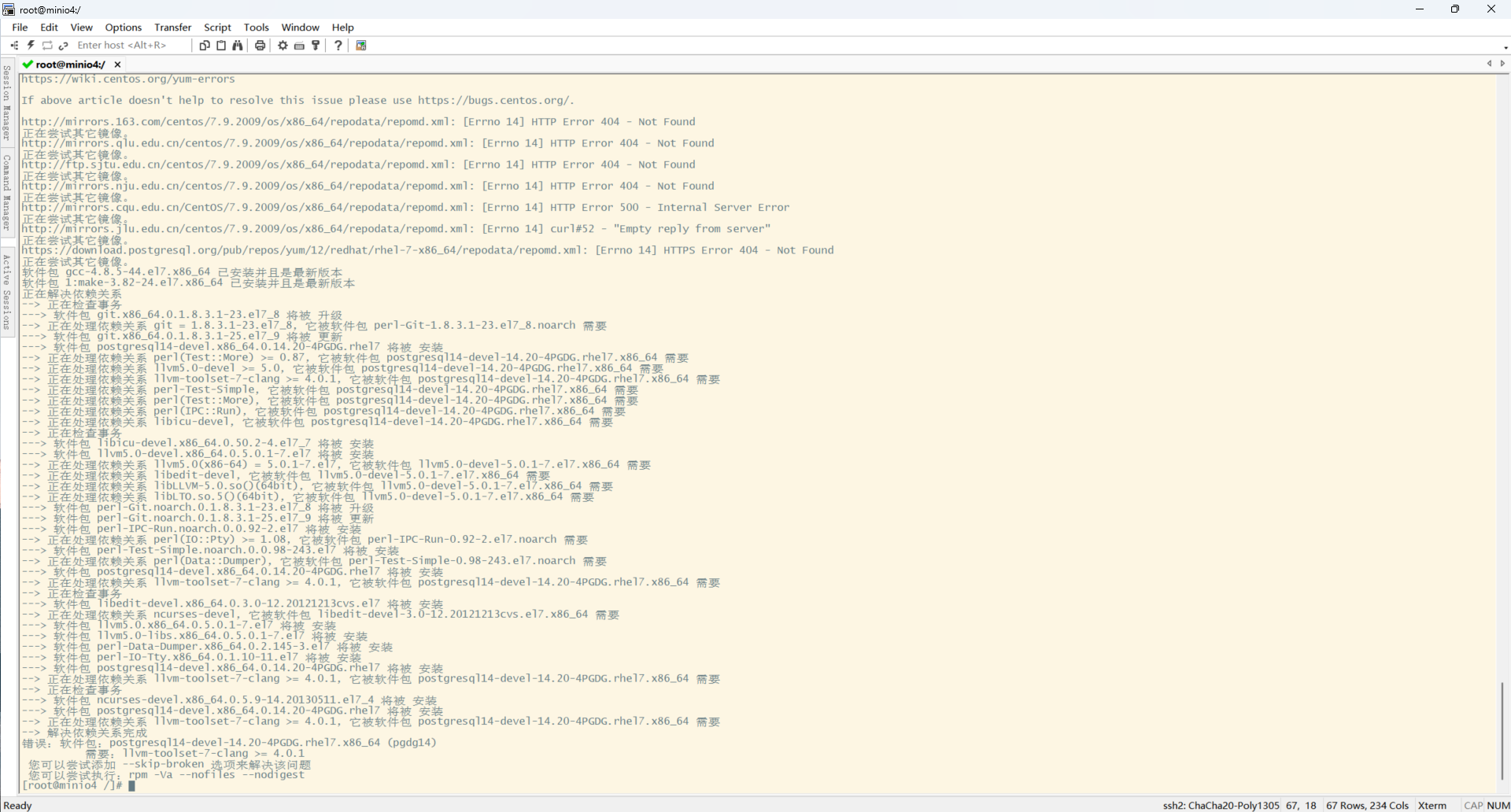Click the Copy icon in toolbar
This screenshot has width=1511, height=812.
(205, 46)
